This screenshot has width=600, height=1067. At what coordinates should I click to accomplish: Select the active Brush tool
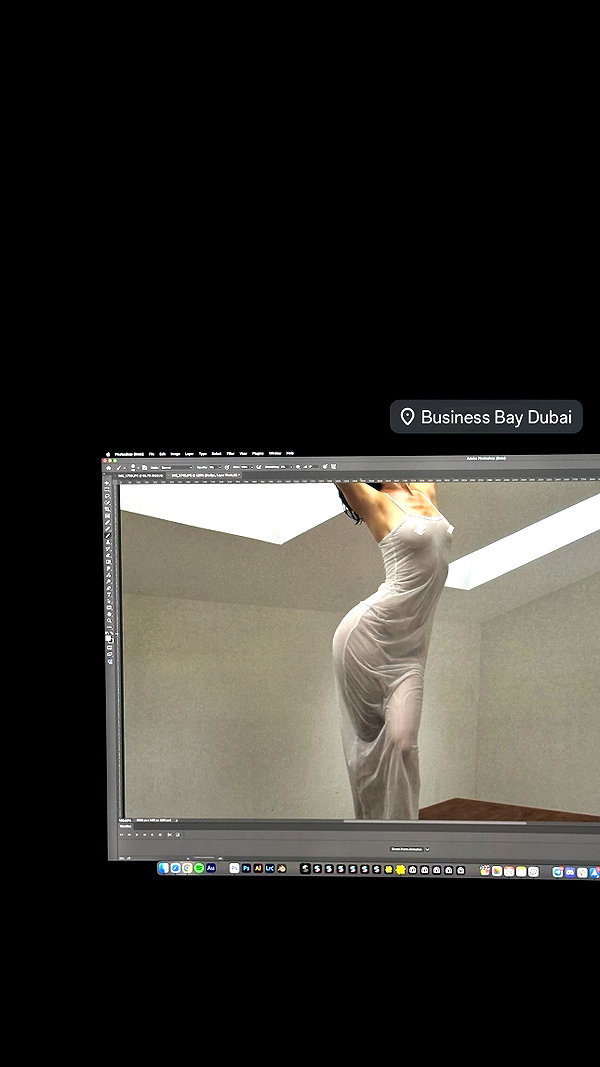(107, 536)
